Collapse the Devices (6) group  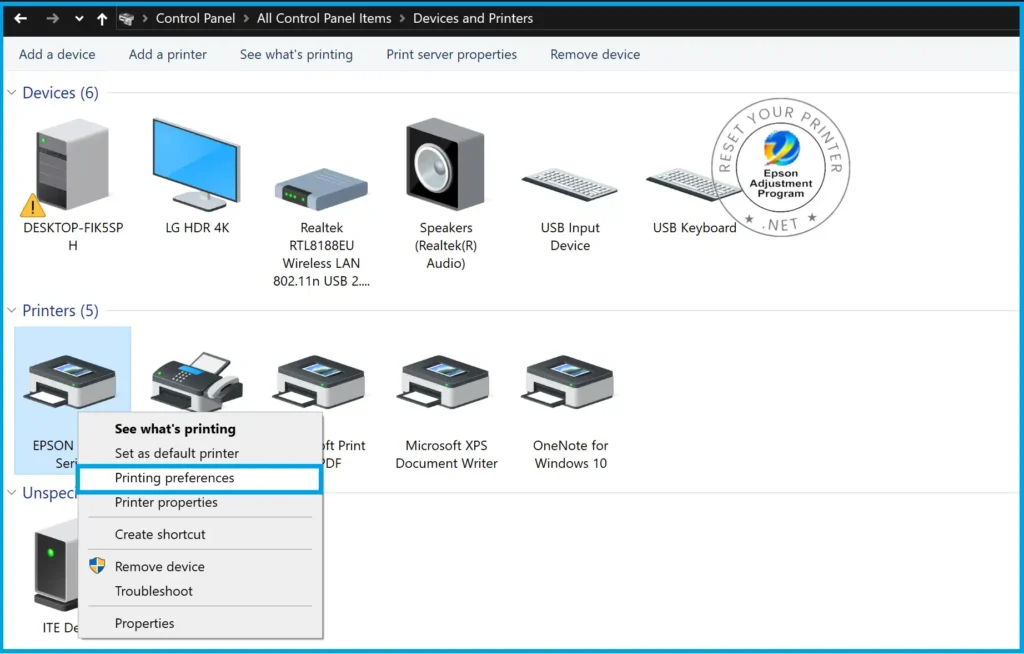point(12,93)
